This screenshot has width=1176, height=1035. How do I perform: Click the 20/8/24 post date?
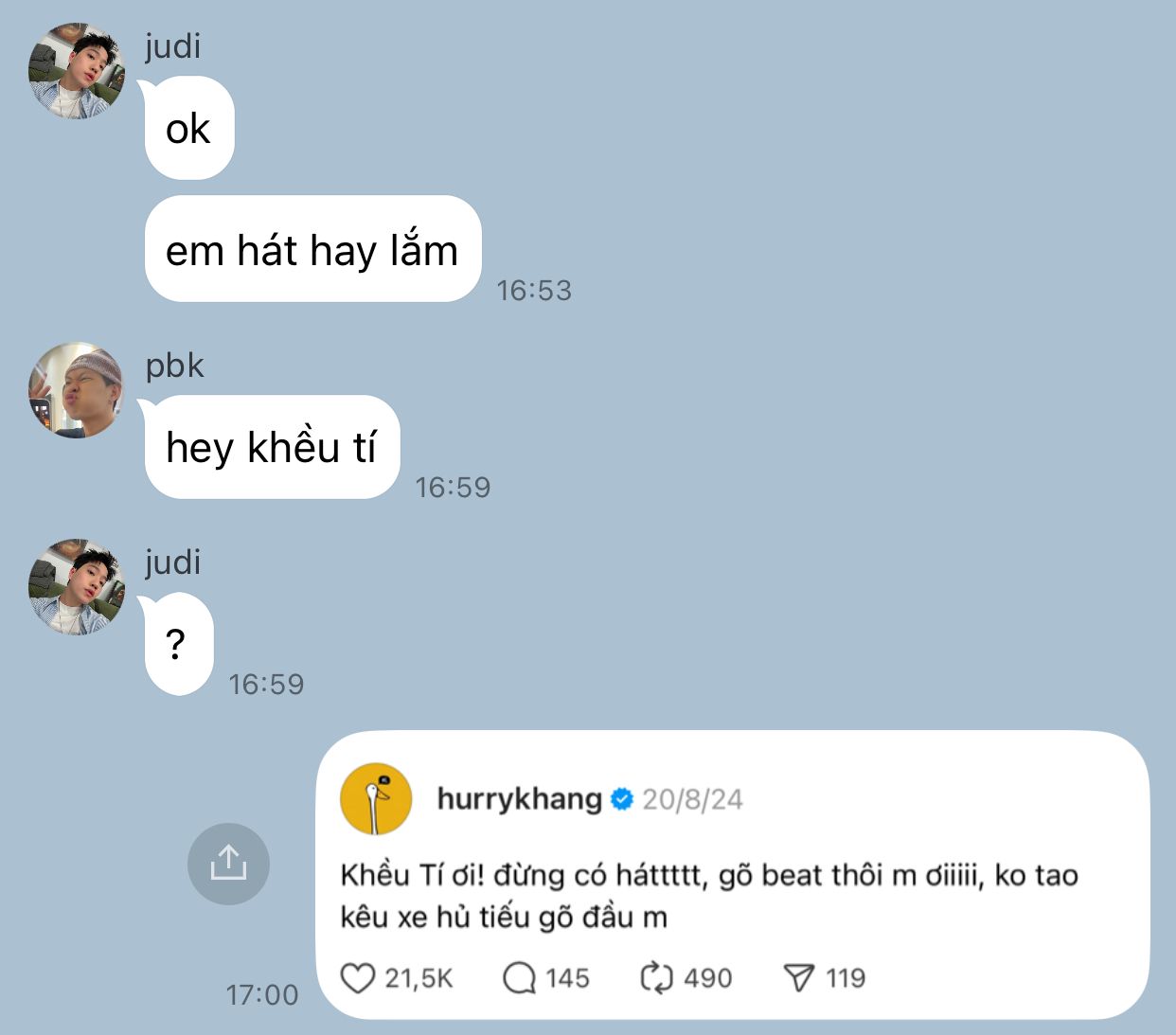(692, 799)
